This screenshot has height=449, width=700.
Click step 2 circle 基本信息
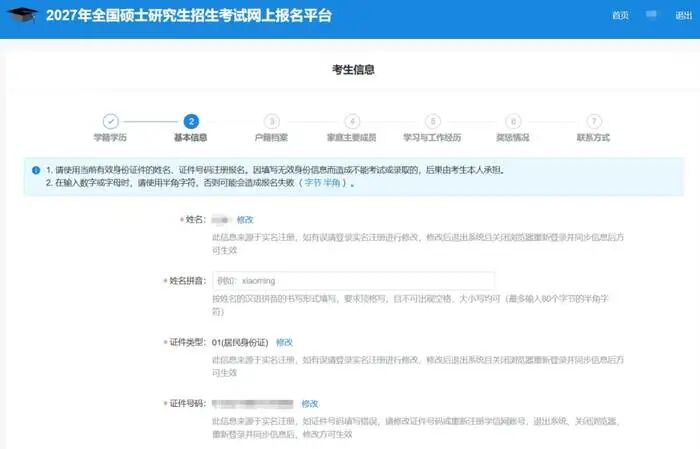click(191, 121)
